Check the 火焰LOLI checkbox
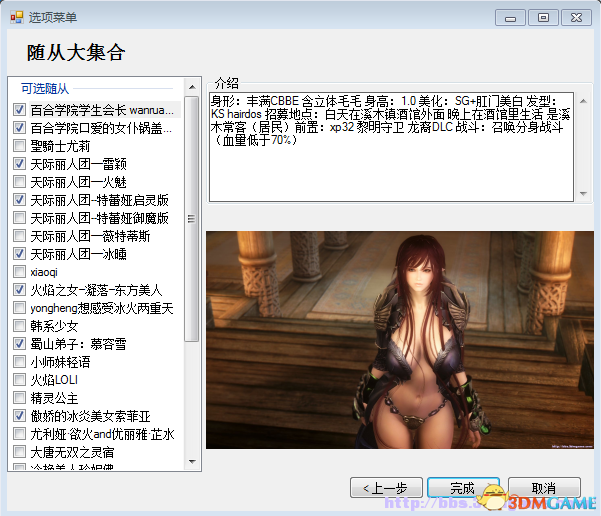Viewport: 601px width, 516px height. pyautogui.click(x=19, y=380)
